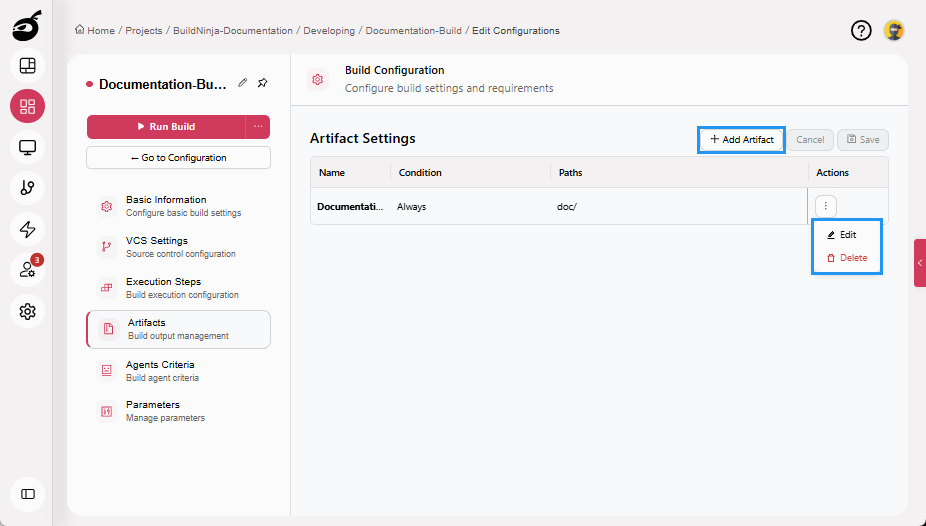Go to Projects breadcrumb link
This screenshot has height=526, width=926.
144,31
